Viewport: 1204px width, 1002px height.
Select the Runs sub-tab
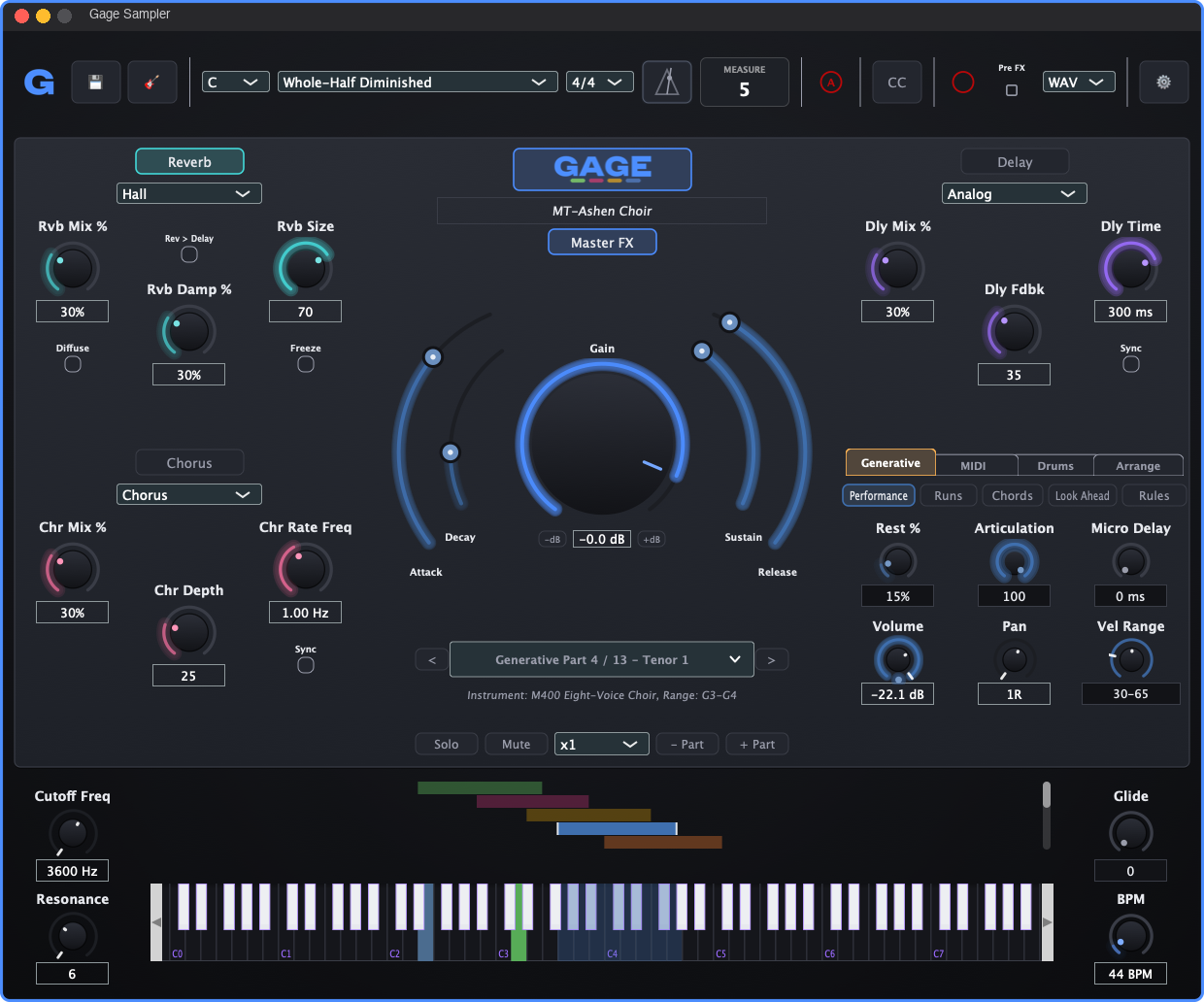948,495
